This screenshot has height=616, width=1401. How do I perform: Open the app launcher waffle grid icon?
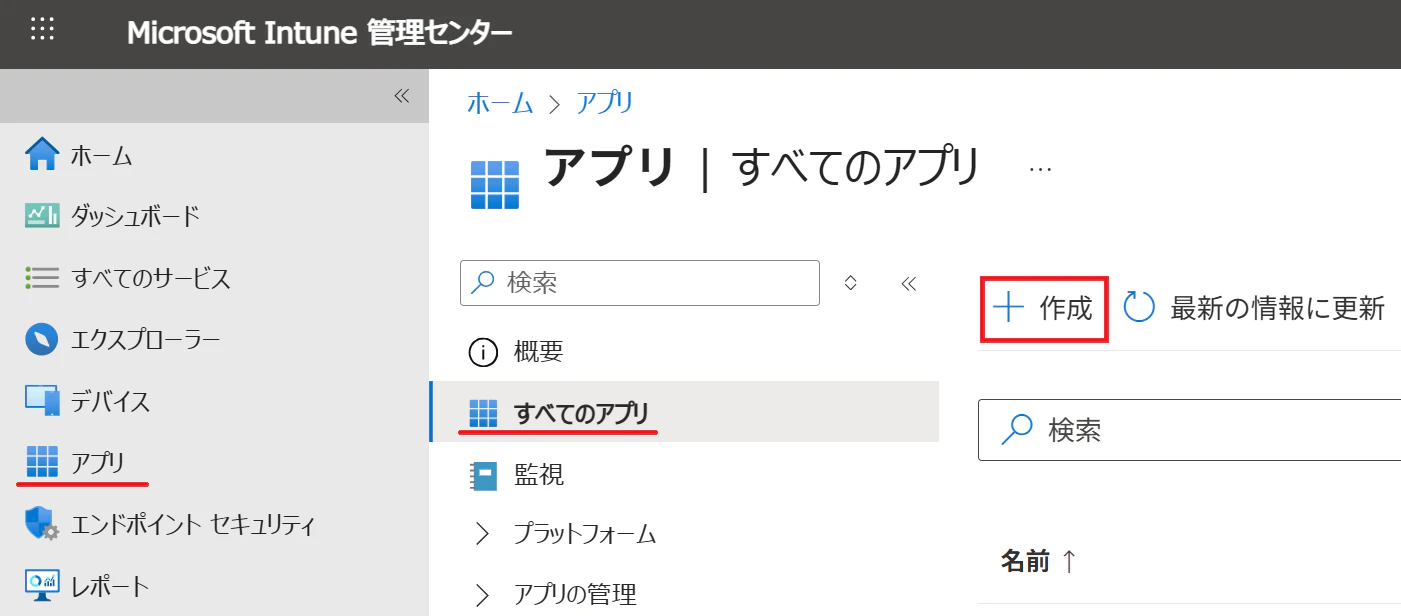42,30
